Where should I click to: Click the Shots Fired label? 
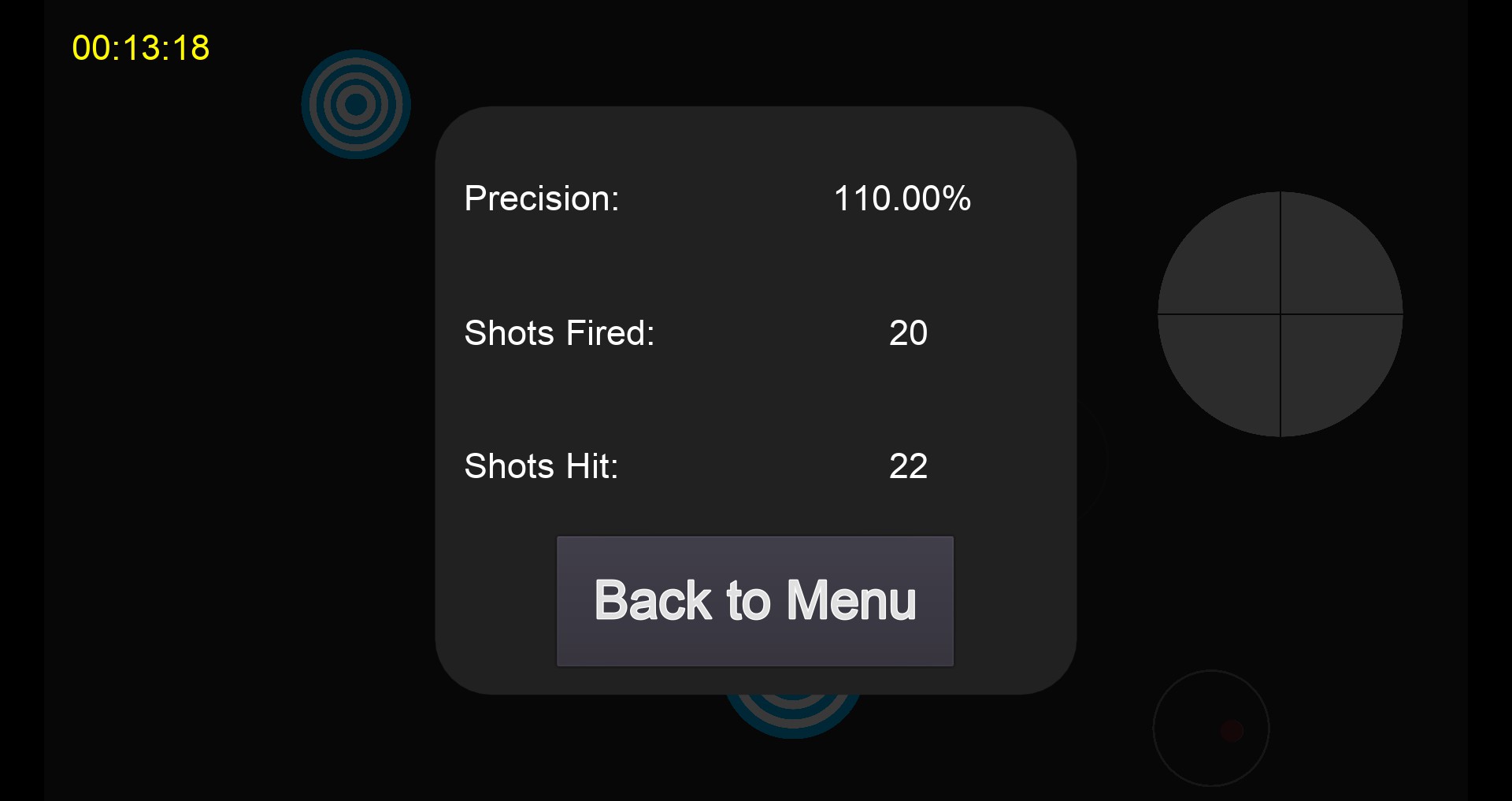click(x=559, y=333)
